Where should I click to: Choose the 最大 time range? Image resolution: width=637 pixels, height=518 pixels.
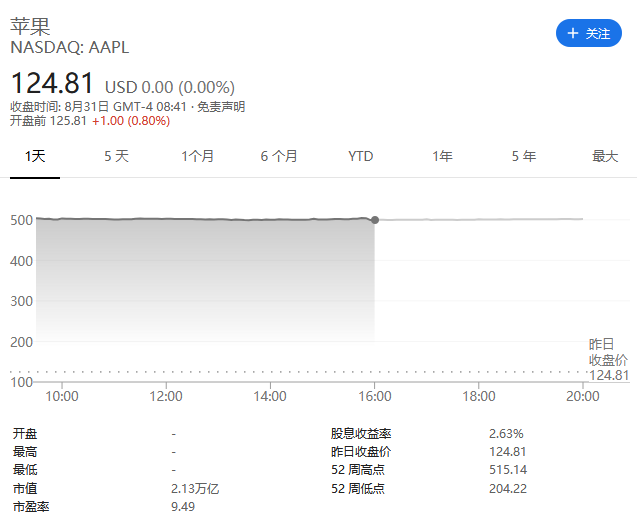click(605, 156)
